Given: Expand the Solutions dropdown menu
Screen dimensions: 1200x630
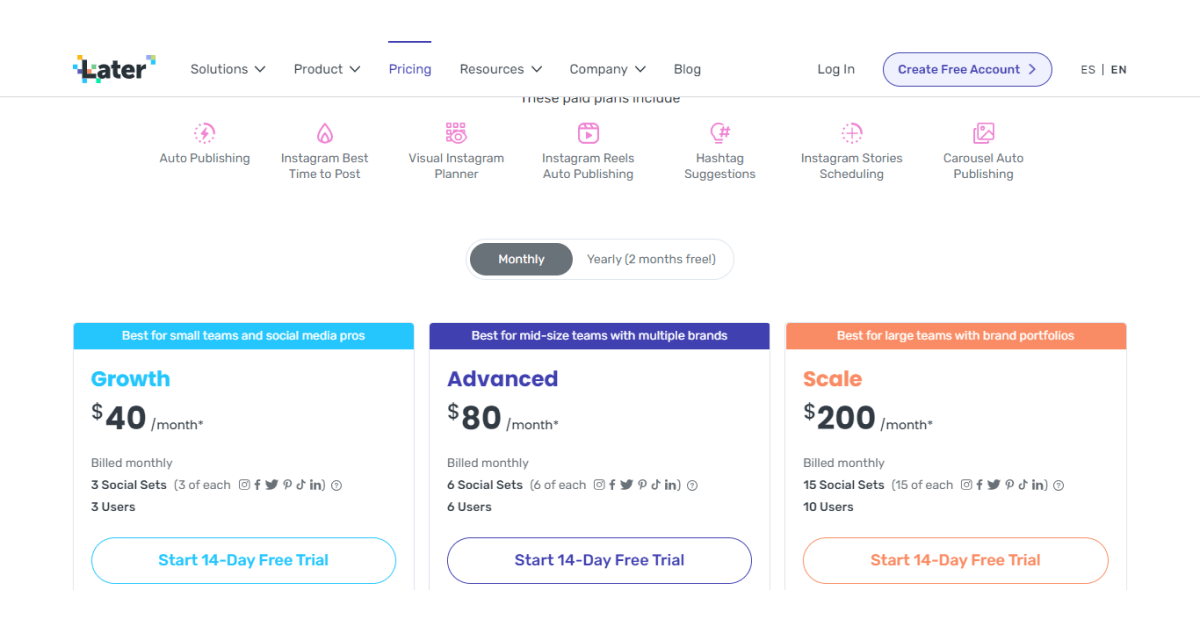Looking at the screenshot, I should (x=228, y=69).
